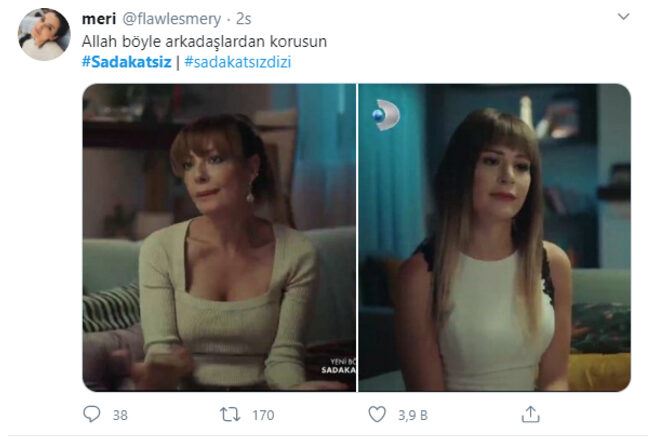Open the #sadakatsızdizi hashtag

click(x=238, y=62)
